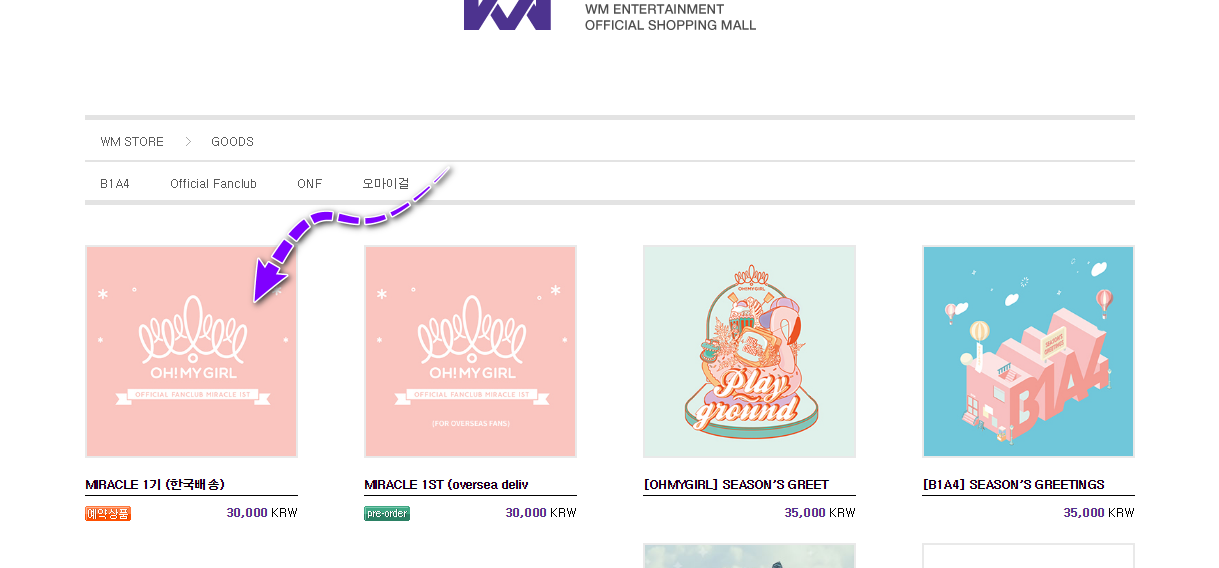Select the B1A4 category tab

[115, 184]
